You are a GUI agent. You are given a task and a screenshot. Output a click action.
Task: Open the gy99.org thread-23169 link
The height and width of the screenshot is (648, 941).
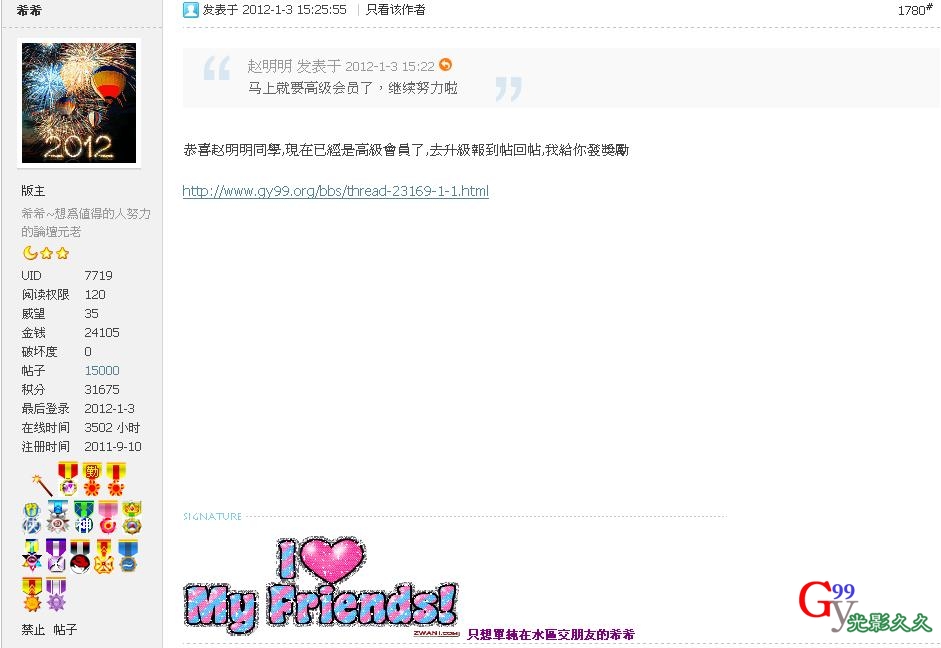click(335, 191)
